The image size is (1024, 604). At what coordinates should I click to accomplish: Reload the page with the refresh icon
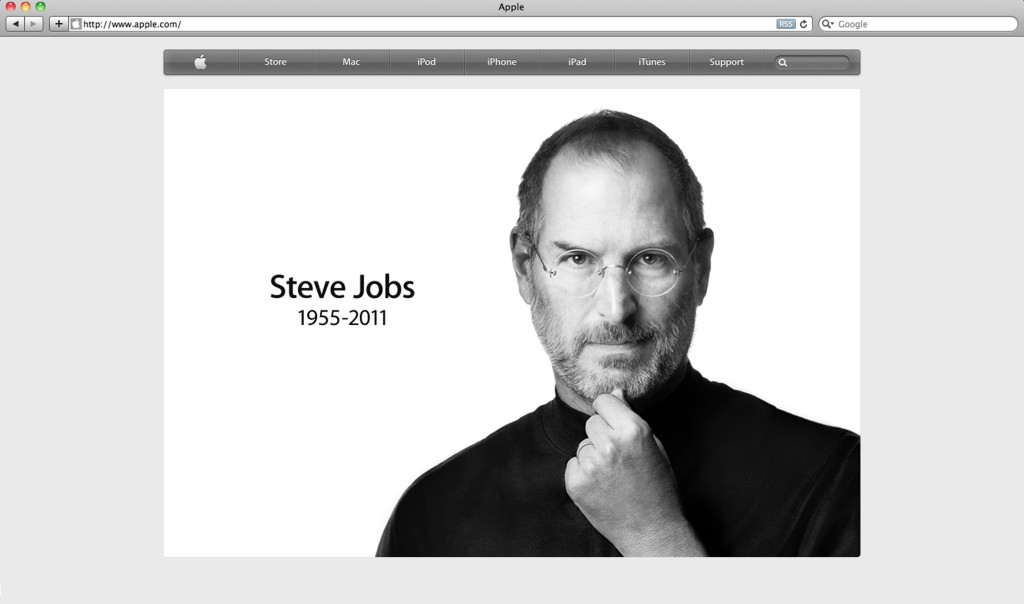point(803,24)
